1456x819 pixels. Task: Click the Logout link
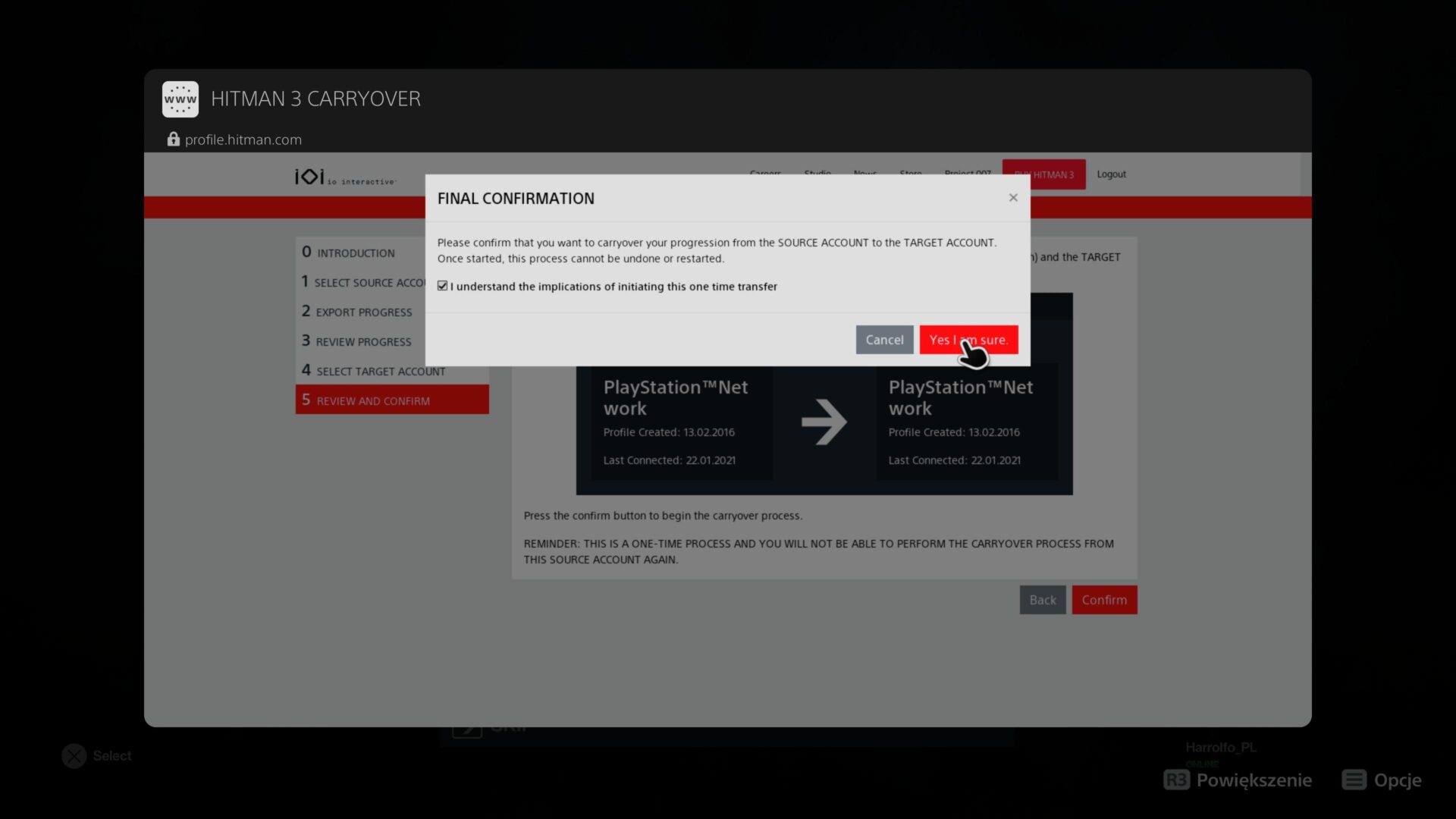(1111, 174)
